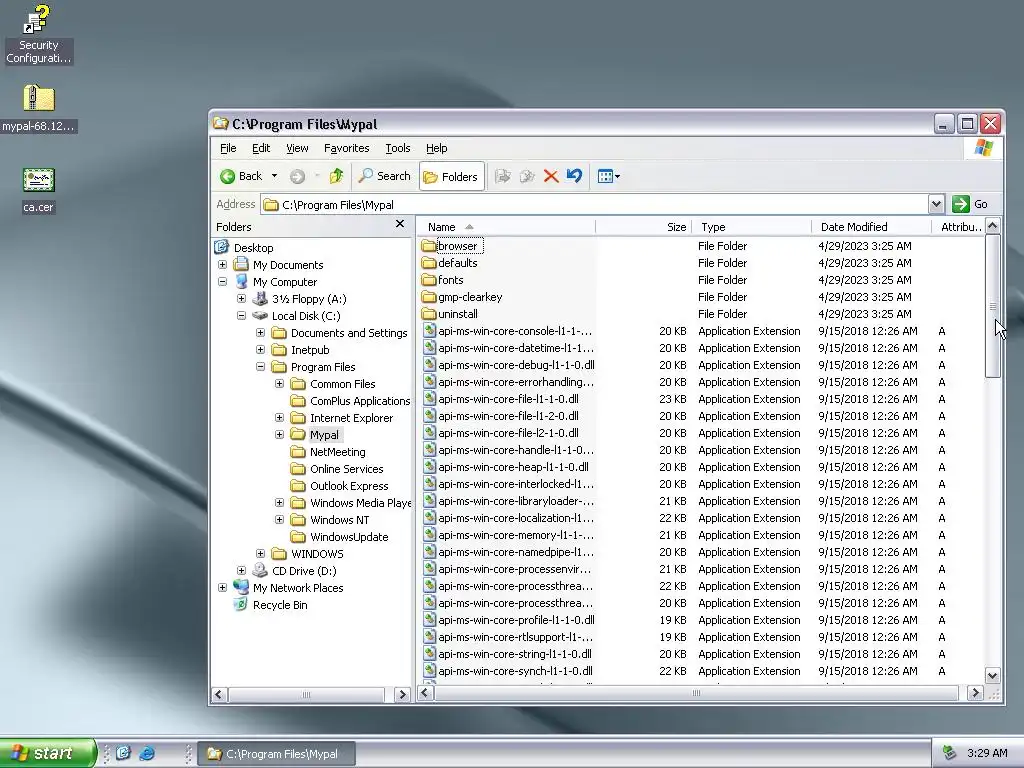This screenshot has width=1024, height=768.
Task: Select api-ms-win-core-profile-l1-1-0.dll file
Action: tap(516, 620)
